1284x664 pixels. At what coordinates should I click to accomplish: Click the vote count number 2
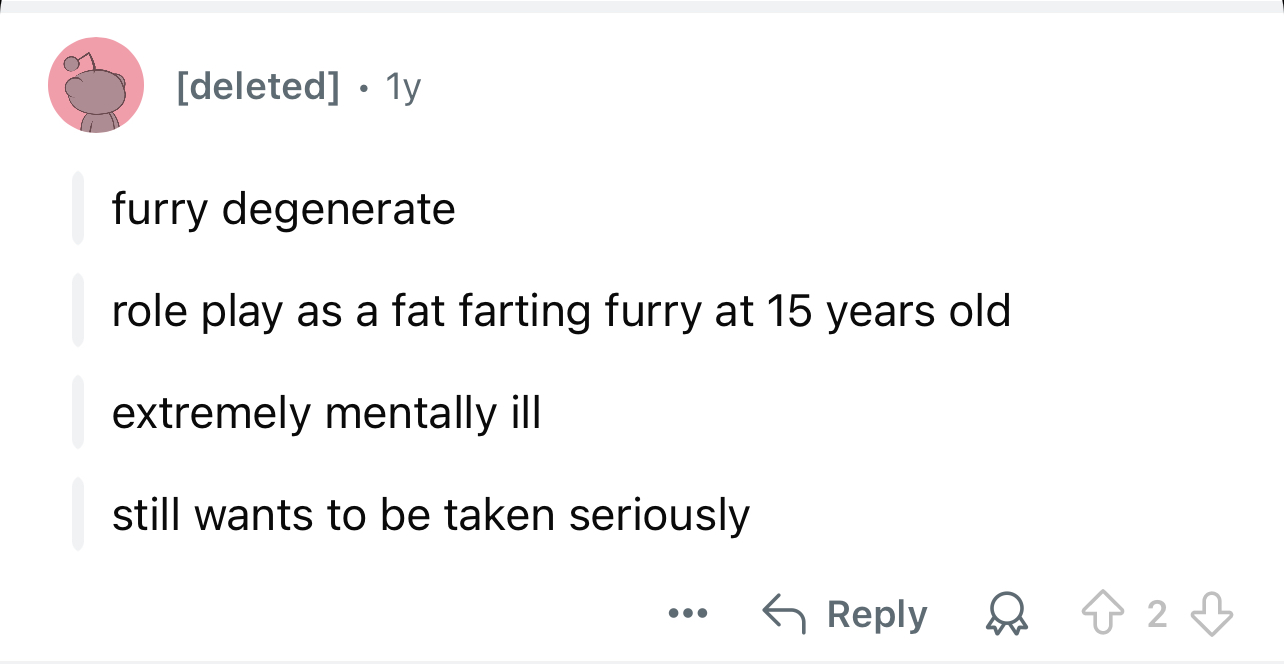click(1157, 614)
